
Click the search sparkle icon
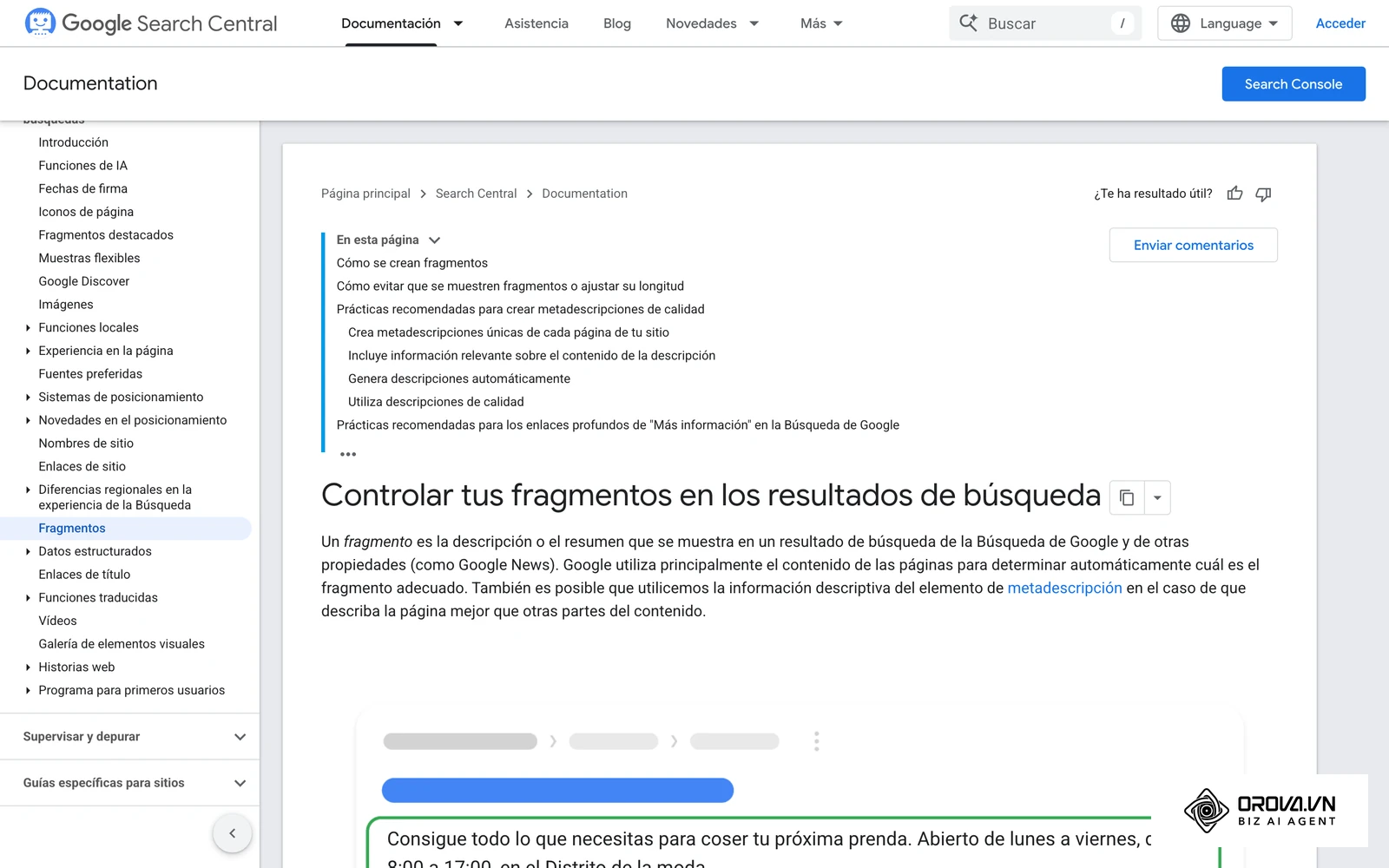point(968,23)
